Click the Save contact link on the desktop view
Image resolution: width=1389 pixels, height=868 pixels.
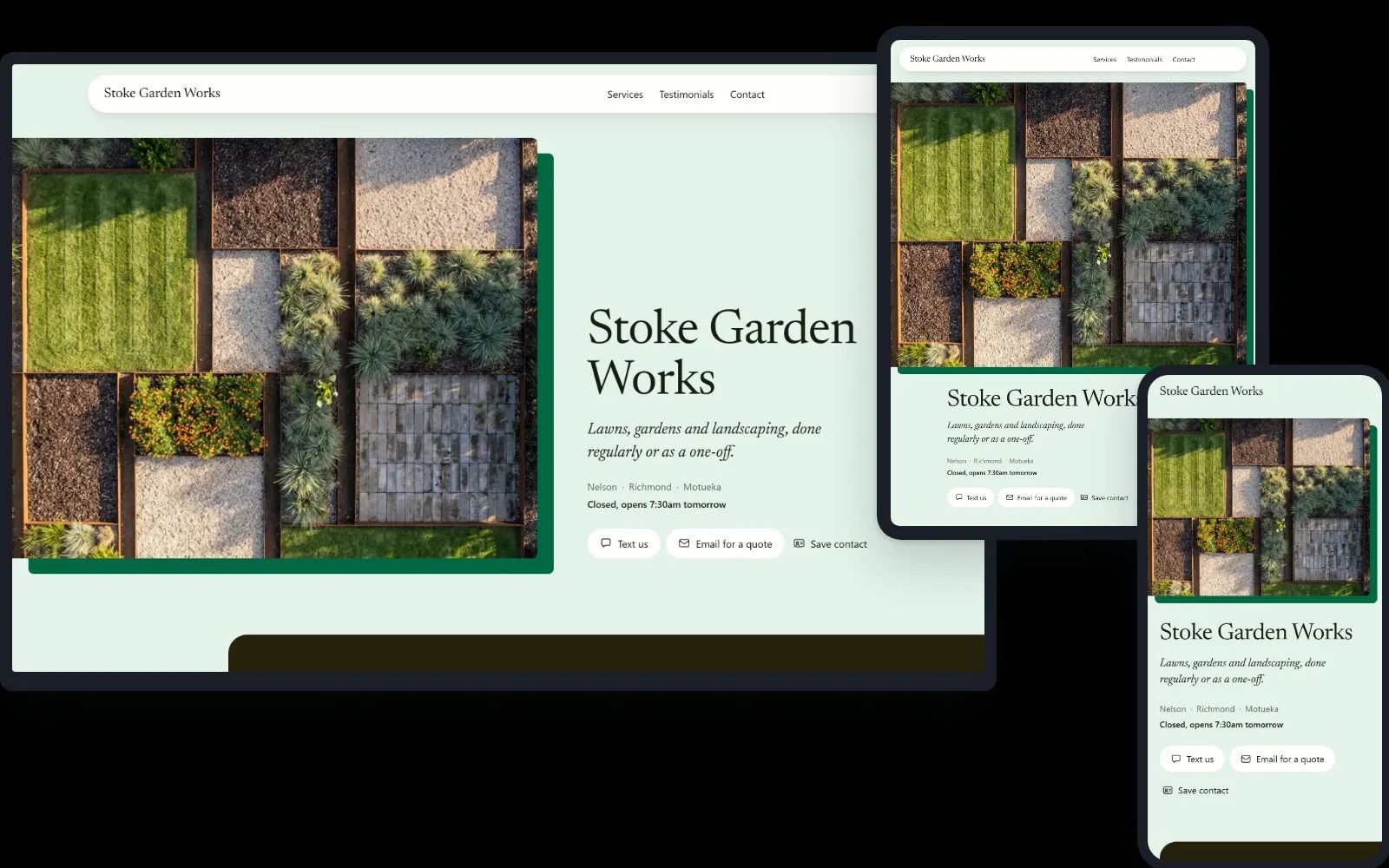[830, 544]
